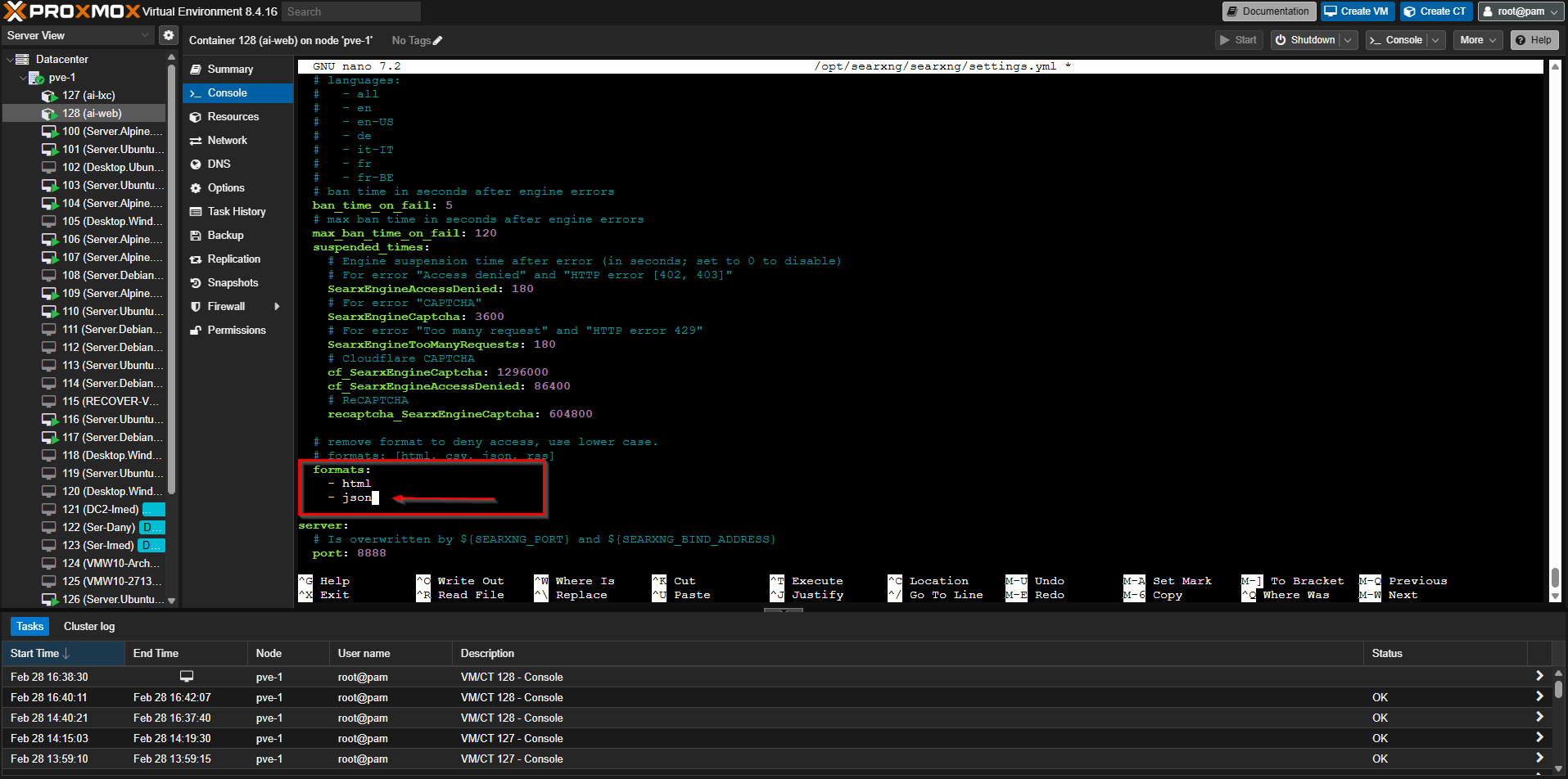
Task: Open the Task History panel
Action: pyautogui.click(x=236, y=212)
